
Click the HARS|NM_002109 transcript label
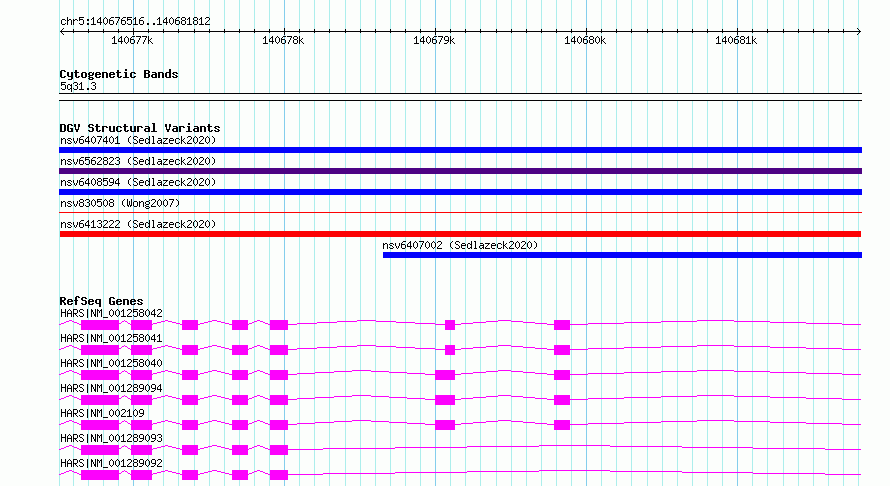click(102, 413)
